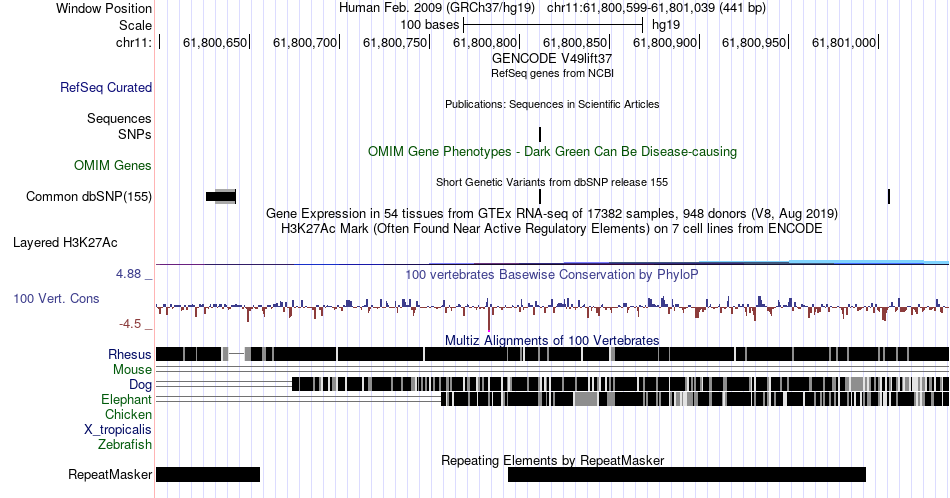Open the 100 Vert. Cons track label
This screenshot has width=950, height=498.
[x=56, y=298]
